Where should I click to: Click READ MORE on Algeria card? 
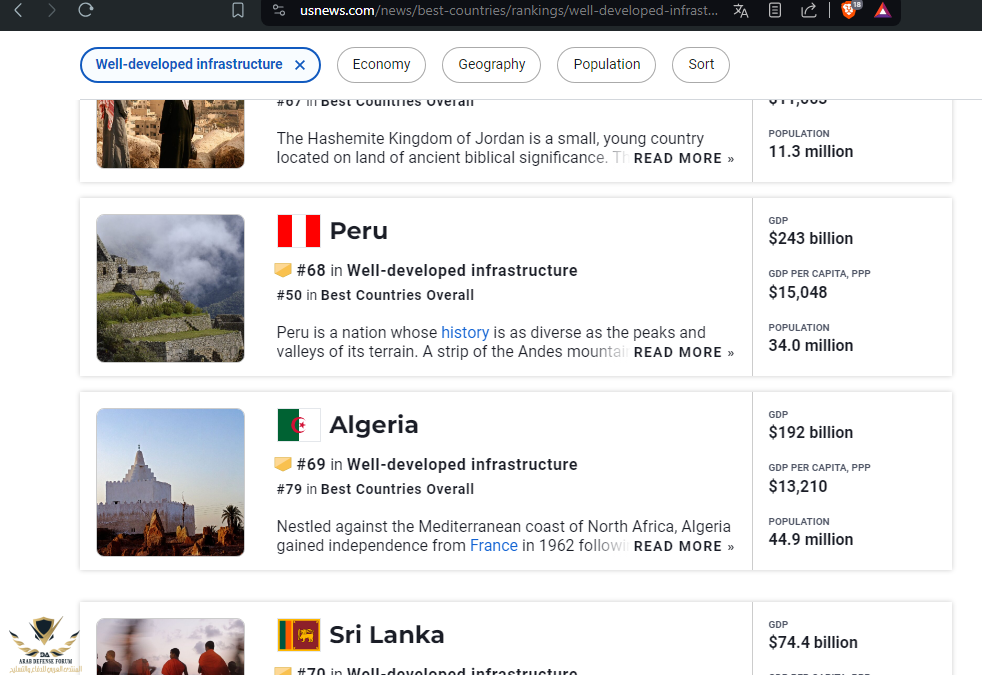pos(683,547)
